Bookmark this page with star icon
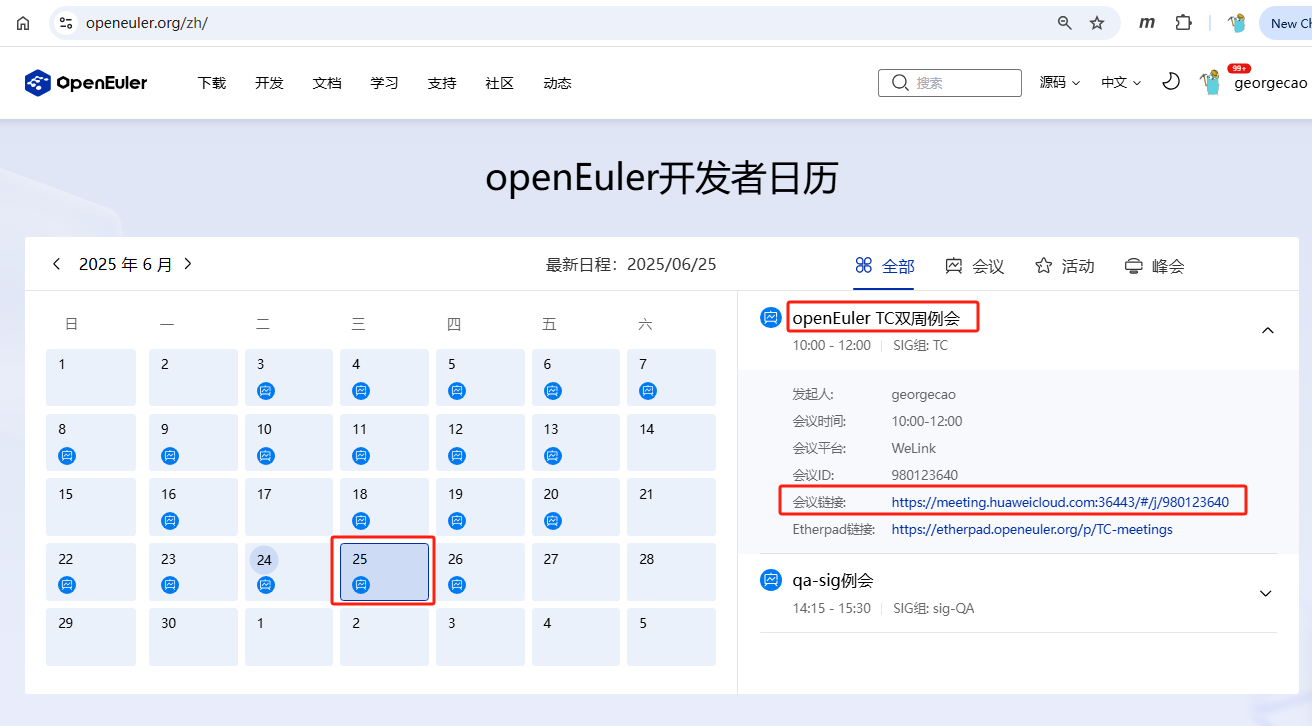This screenshot has height=726, width=1312. pos(1097,23)
